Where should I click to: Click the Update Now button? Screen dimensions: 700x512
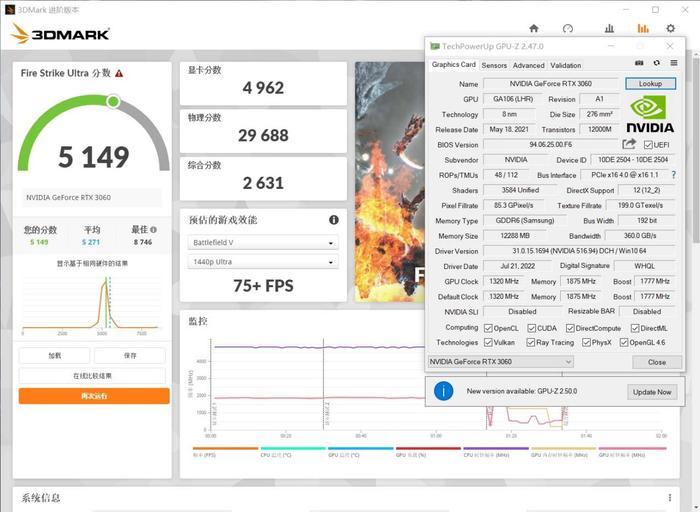(x=652, y=392)
